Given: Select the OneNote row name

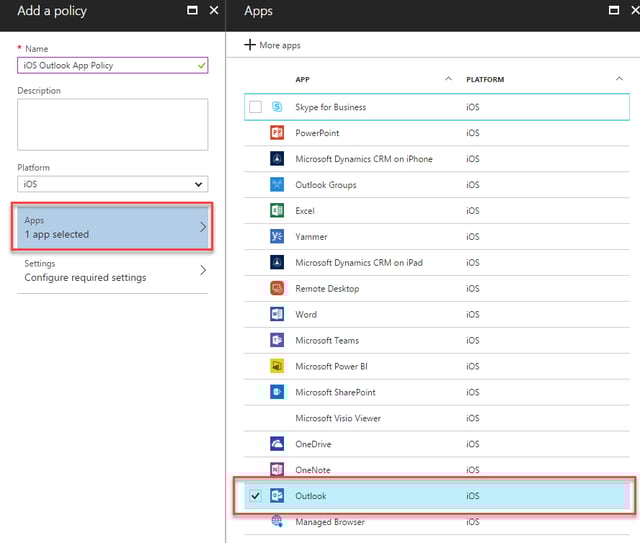Looking at the screenshot, I should (x=313, y=470).
